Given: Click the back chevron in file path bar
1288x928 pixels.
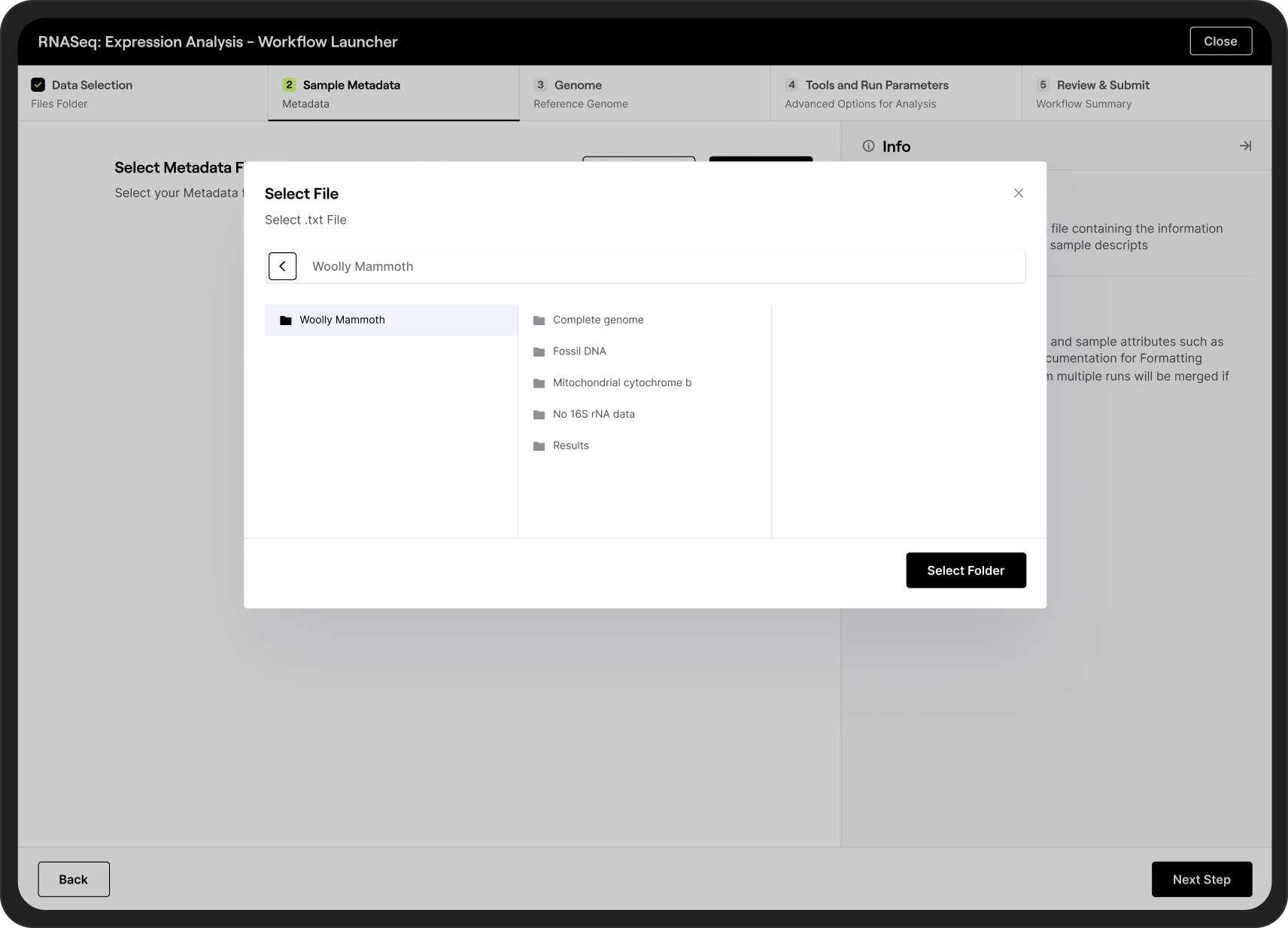Looking at the screenshot, I should click(x=283, y=266).
